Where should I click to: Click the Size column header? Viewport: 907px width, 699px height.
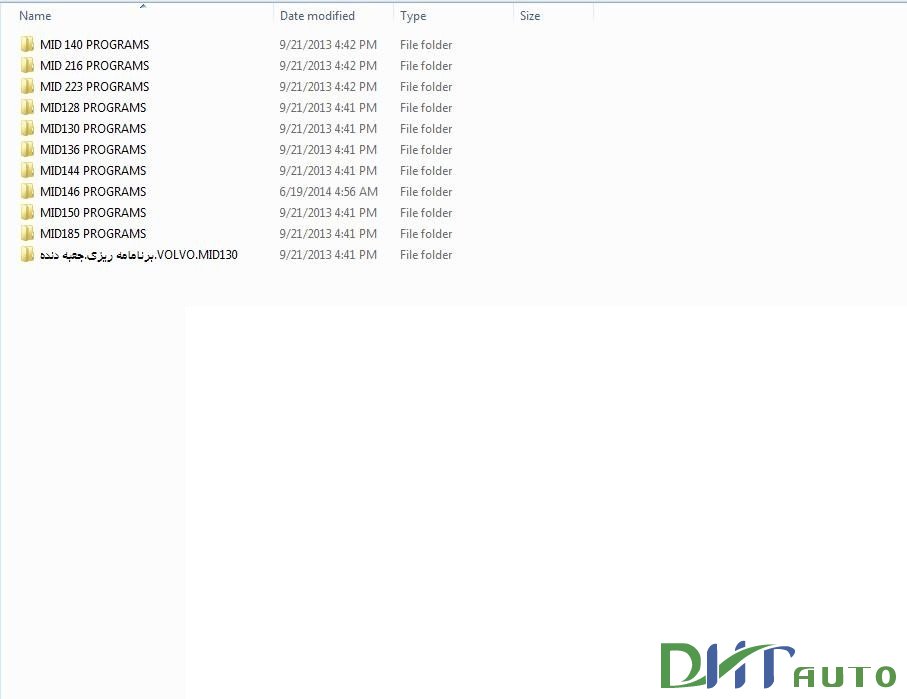point(529,15)
